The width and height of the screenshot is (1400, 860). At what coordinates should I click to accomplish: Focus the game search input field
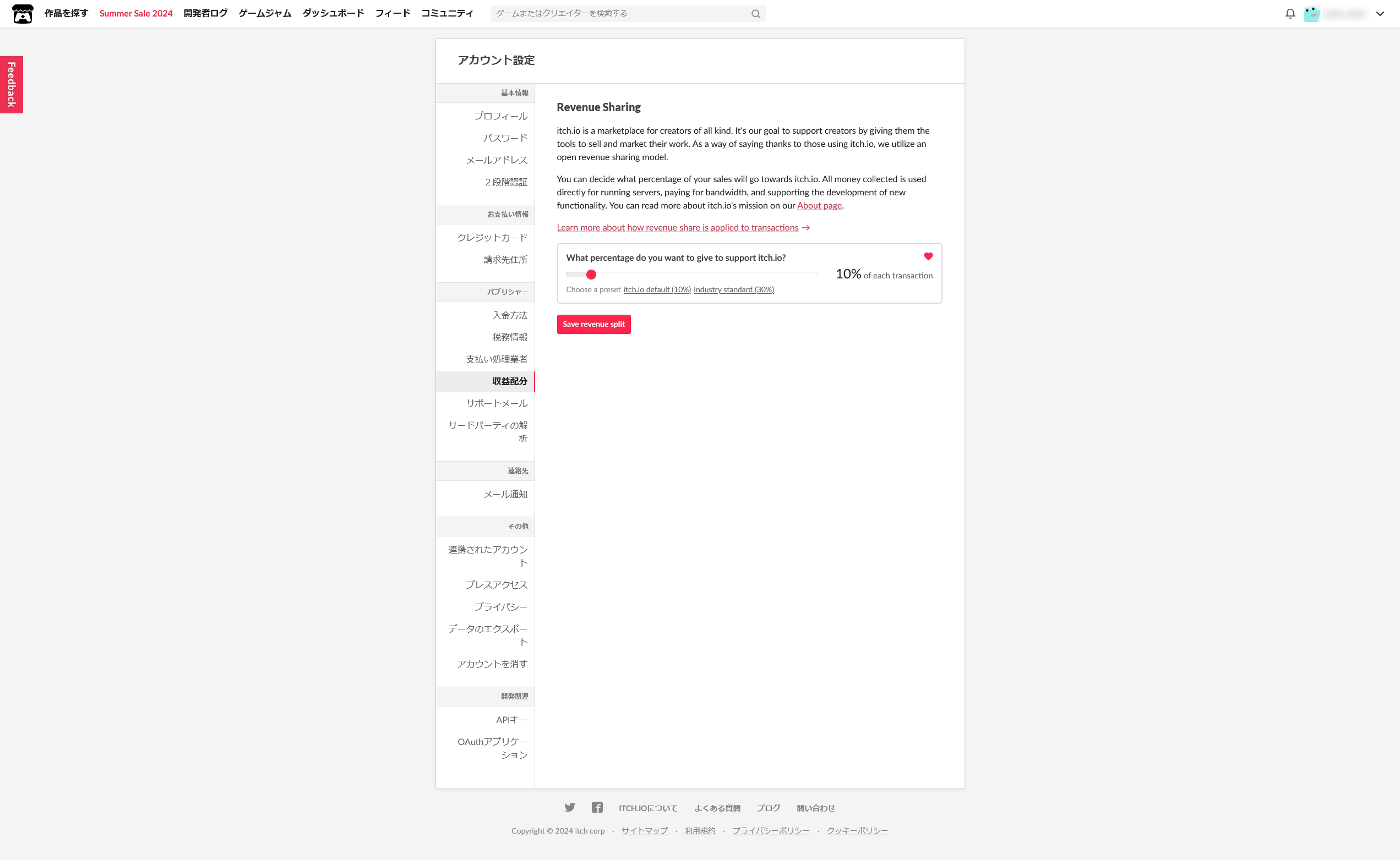pyautogui.click(x=620, y=14)
